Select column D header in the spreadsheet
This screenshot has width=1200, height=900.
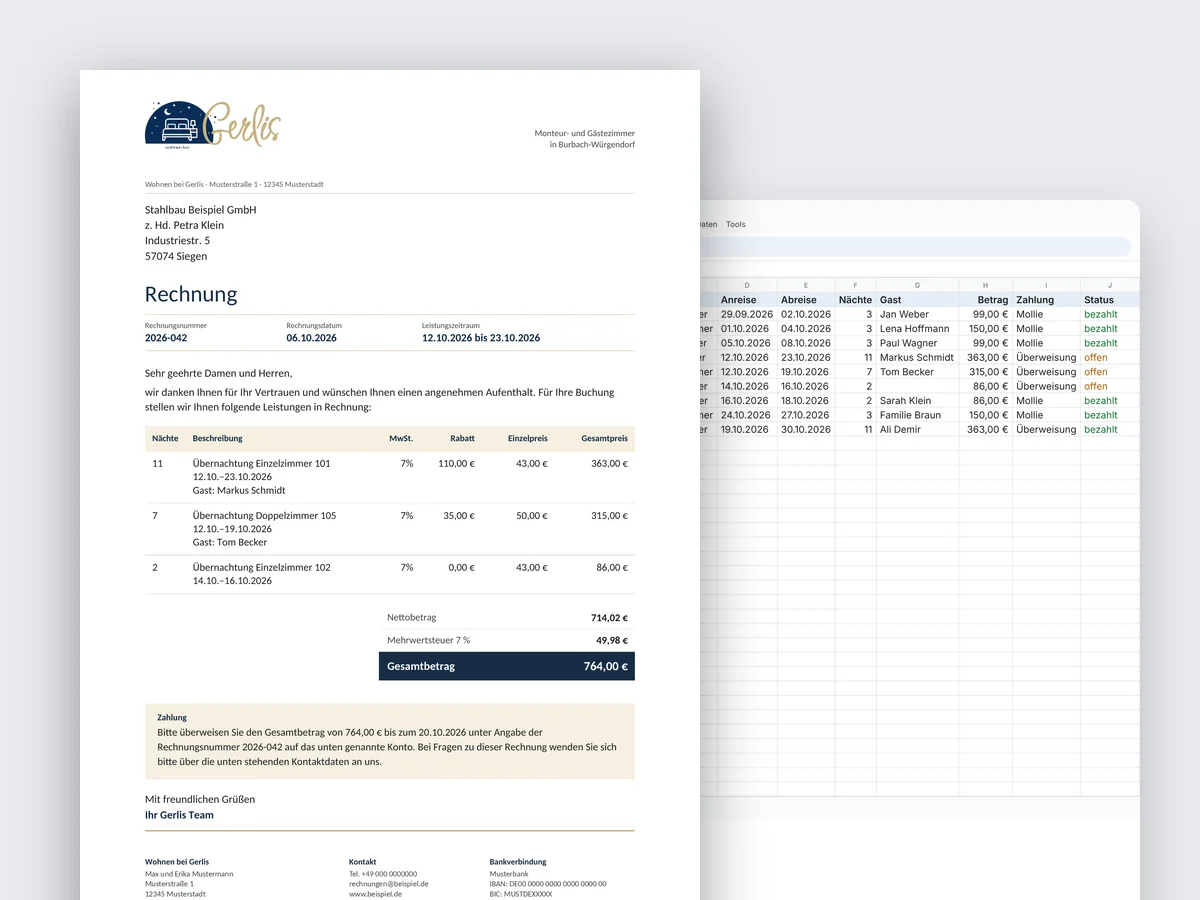747,285
